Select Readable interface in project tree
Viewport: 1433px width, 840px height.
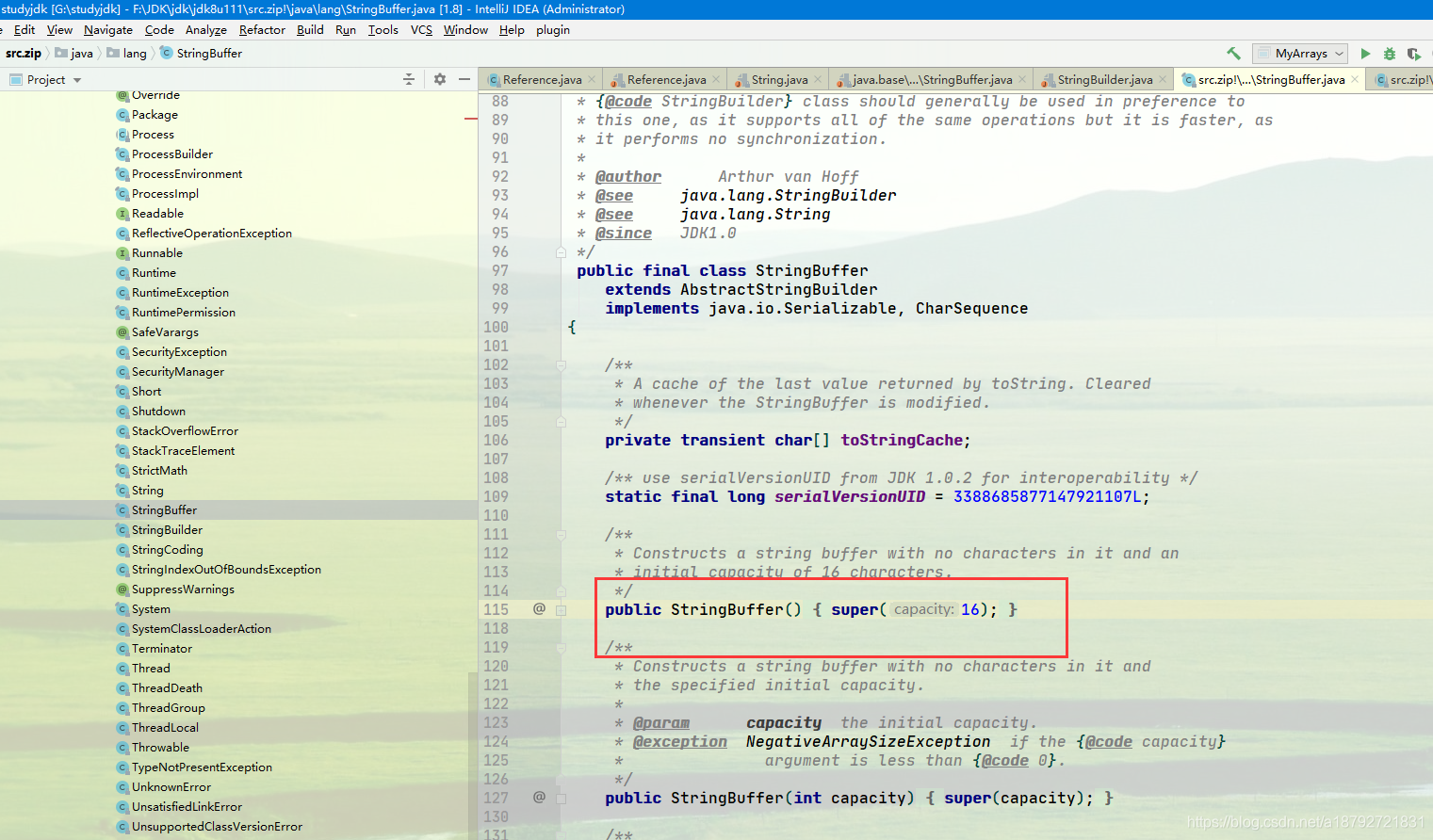pos(157,214)
